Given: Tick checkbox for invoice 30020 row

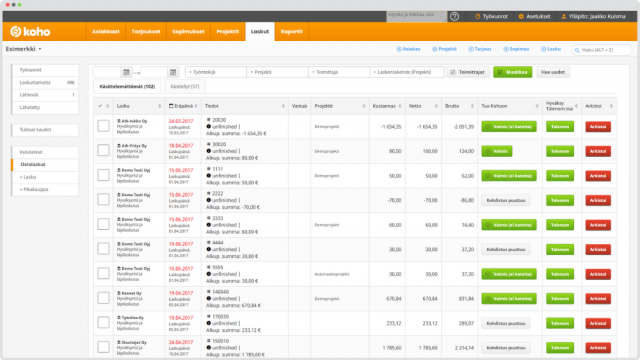Looking at the screenshot, I should point(103,150).
